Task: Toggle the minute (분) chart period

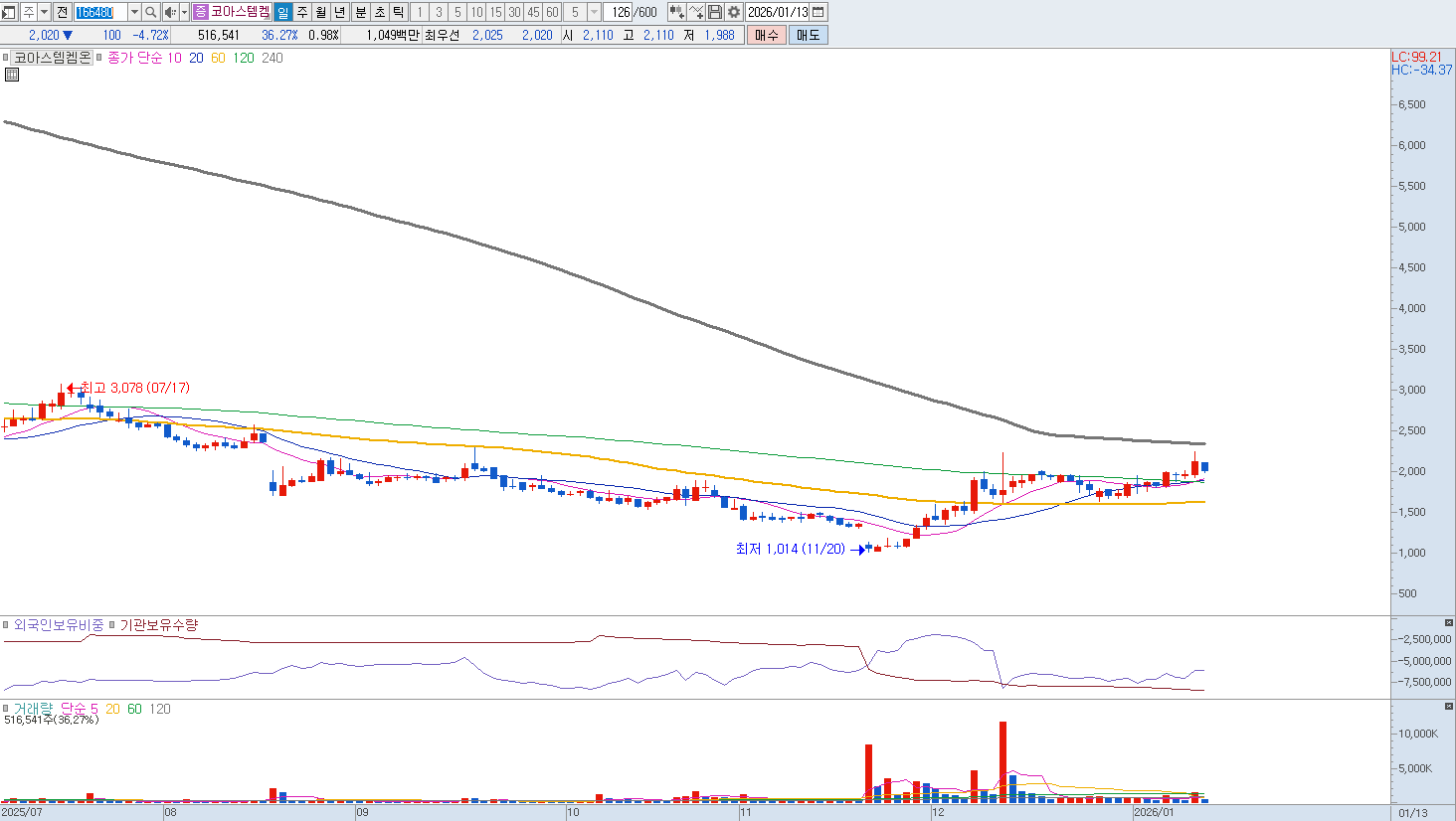Action: pyautogui.click(x=361, y=12)
